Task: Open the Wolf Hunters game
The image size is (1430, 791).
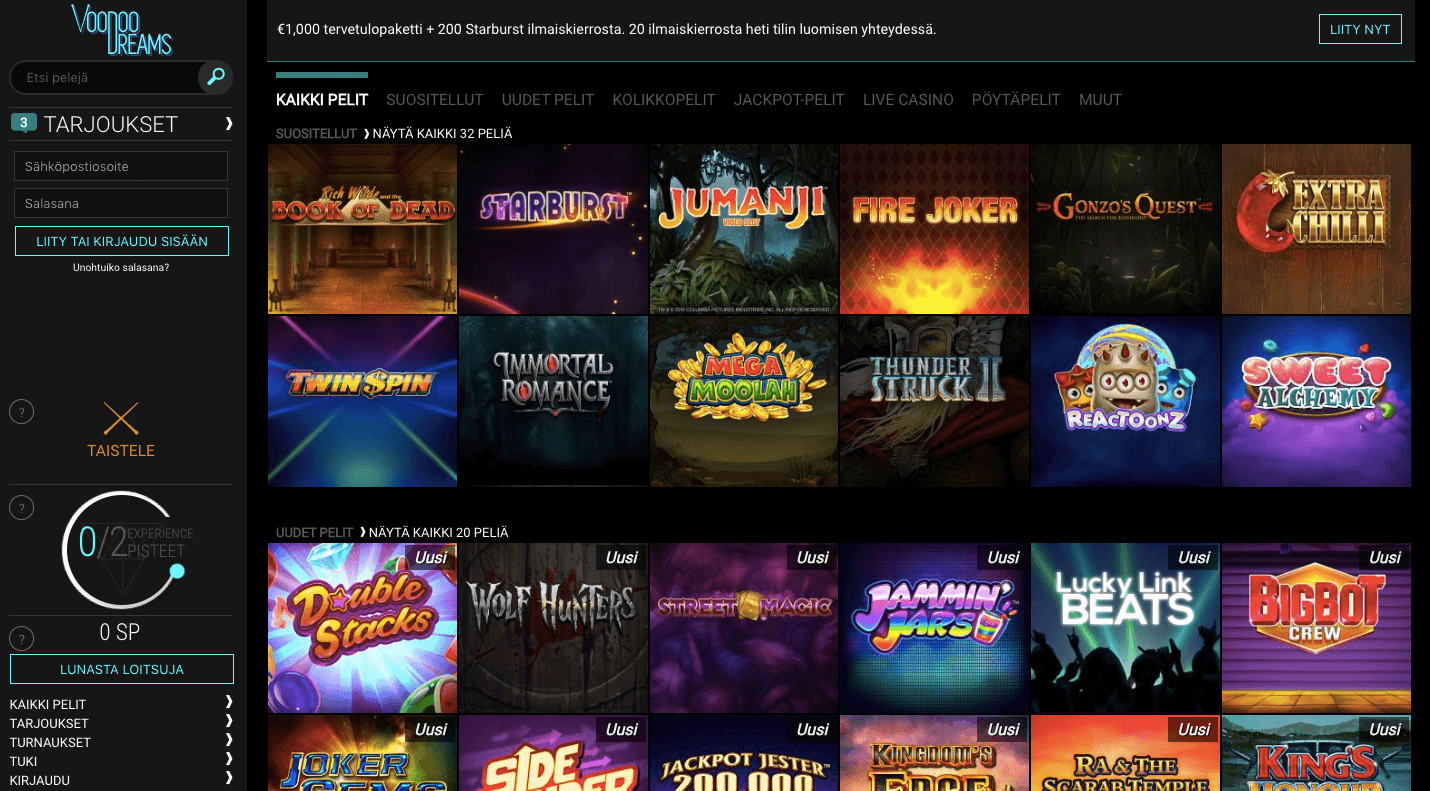Action: coord(553,628)
